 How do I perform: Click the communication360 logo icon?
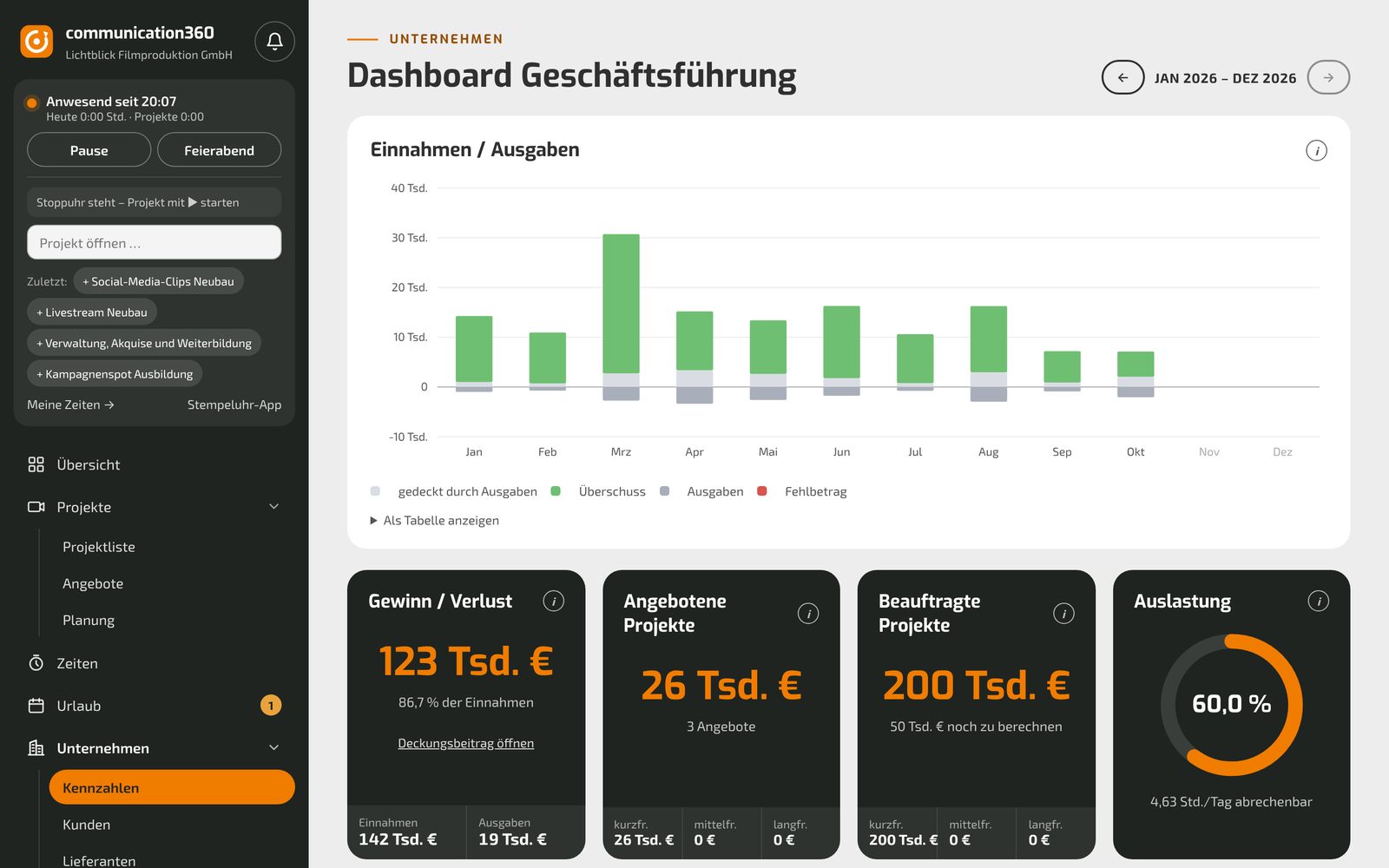tap(36, 42)
